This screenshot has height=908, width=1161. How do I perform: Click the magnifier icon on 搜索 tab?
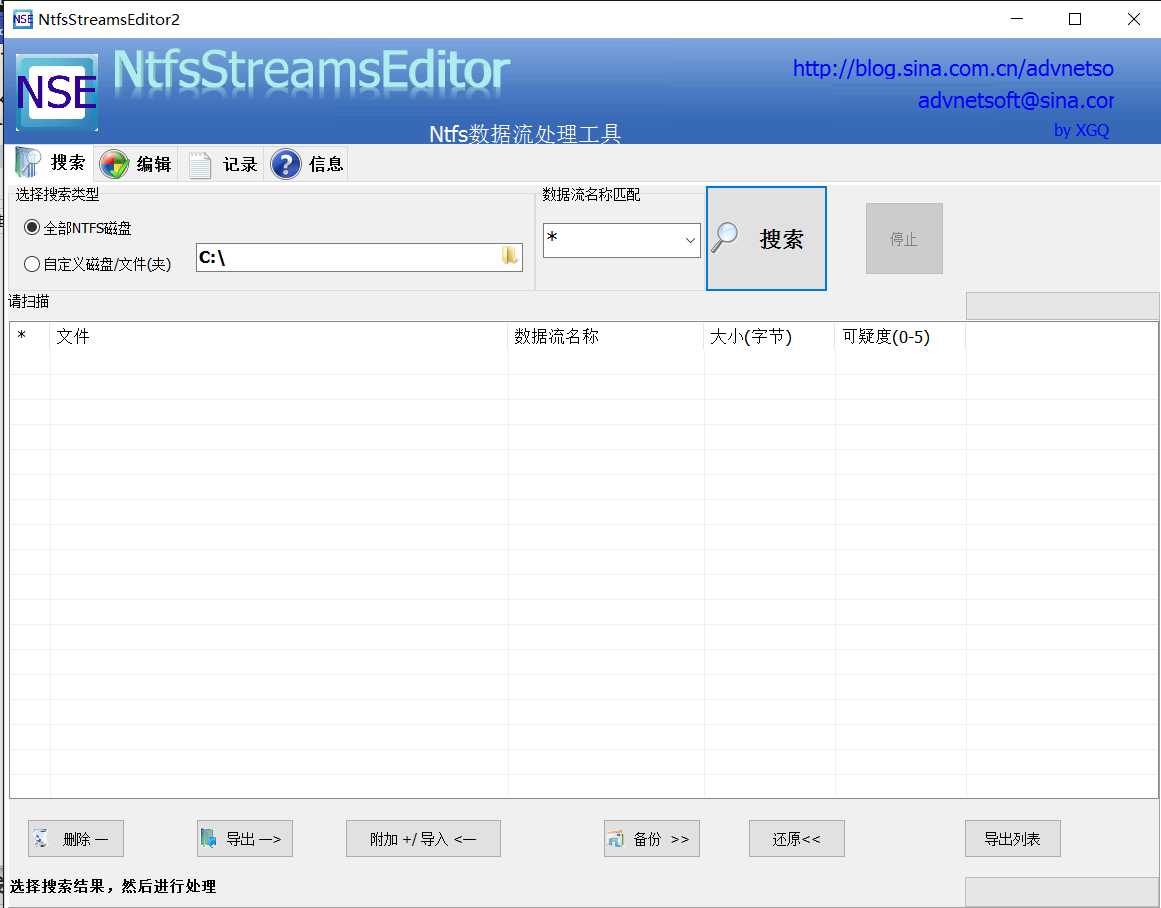click(28, 163)
